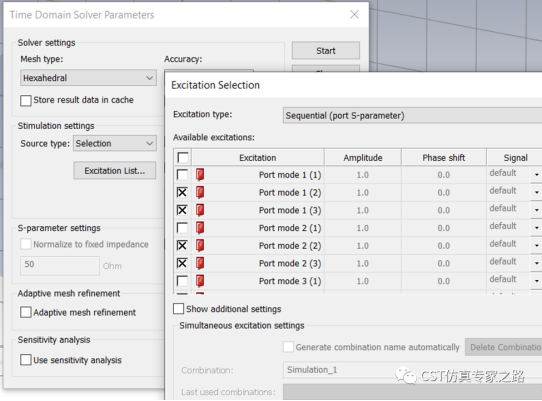542x401 pixels.
Task: Click red port icon for Port mode 3 (1)
Action: [x=200, y=281]
